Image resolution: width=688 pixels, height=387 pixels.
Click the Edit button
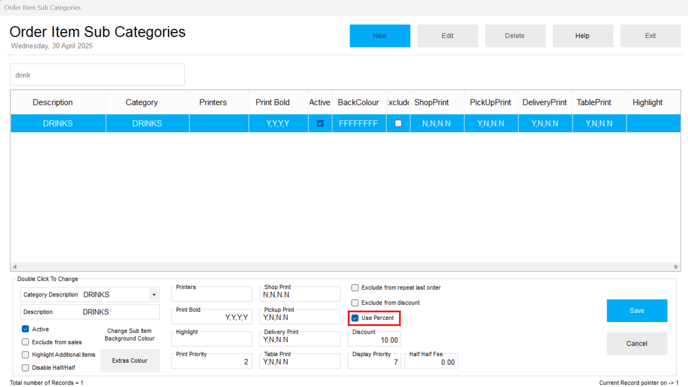pos(447,36)
